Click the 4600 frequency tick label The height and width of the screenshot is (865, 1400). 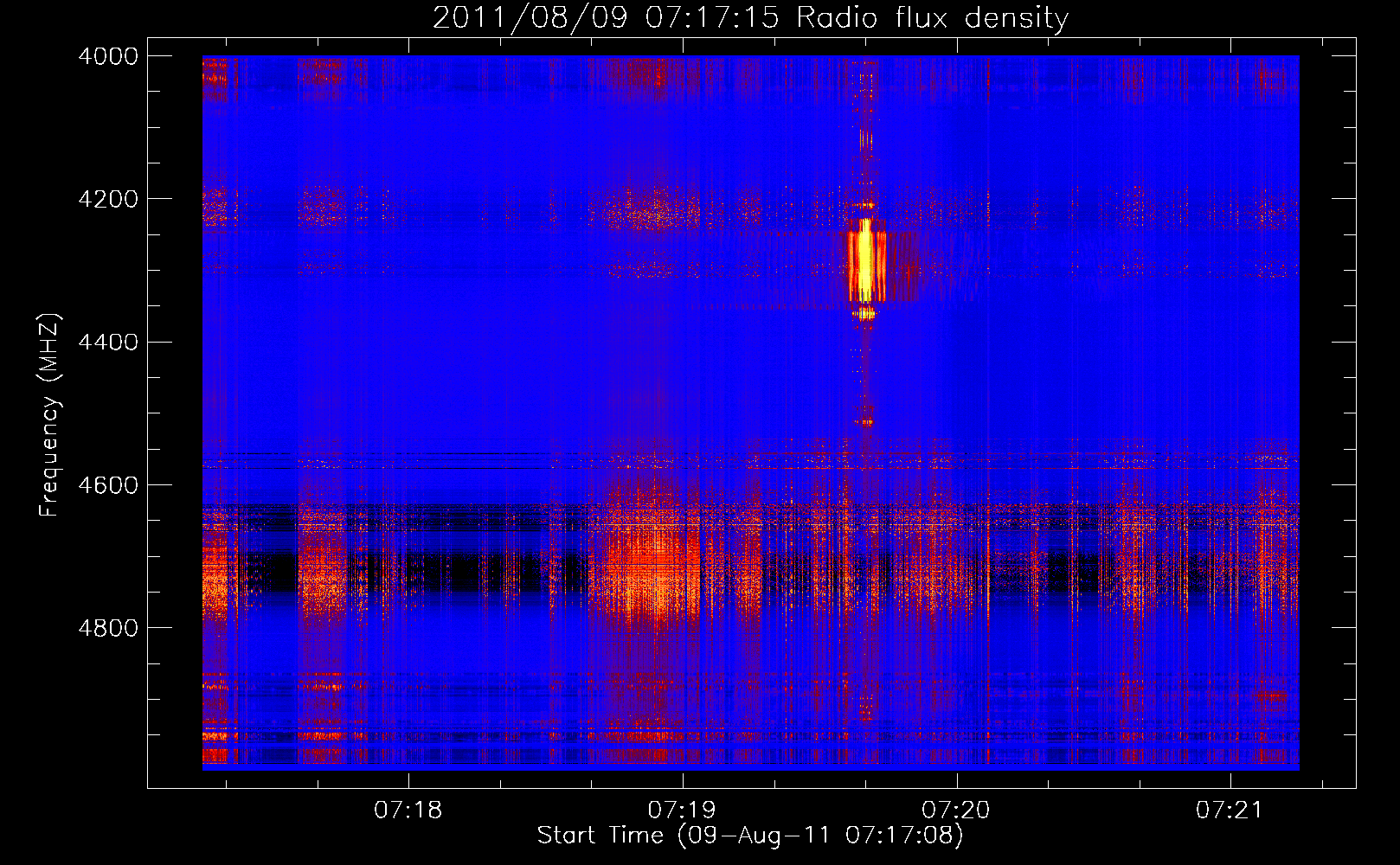[x=107, y=485]
